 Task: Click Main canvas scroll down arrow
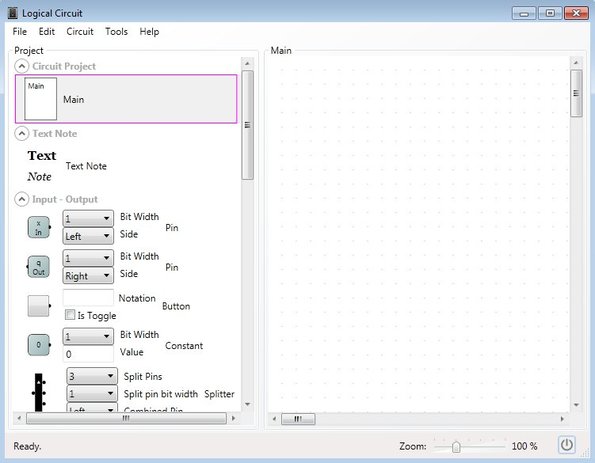tap(576, 405)
